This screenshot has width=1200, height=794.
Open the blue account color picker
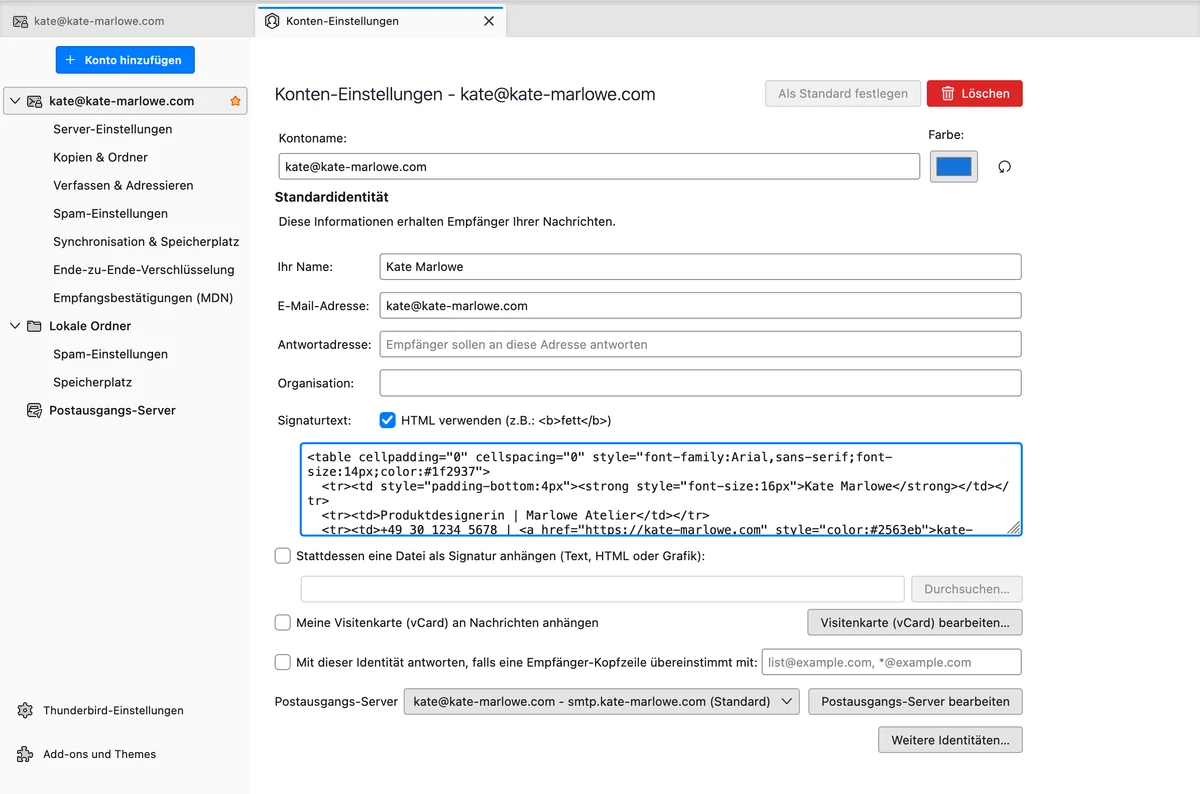point(954,167)
